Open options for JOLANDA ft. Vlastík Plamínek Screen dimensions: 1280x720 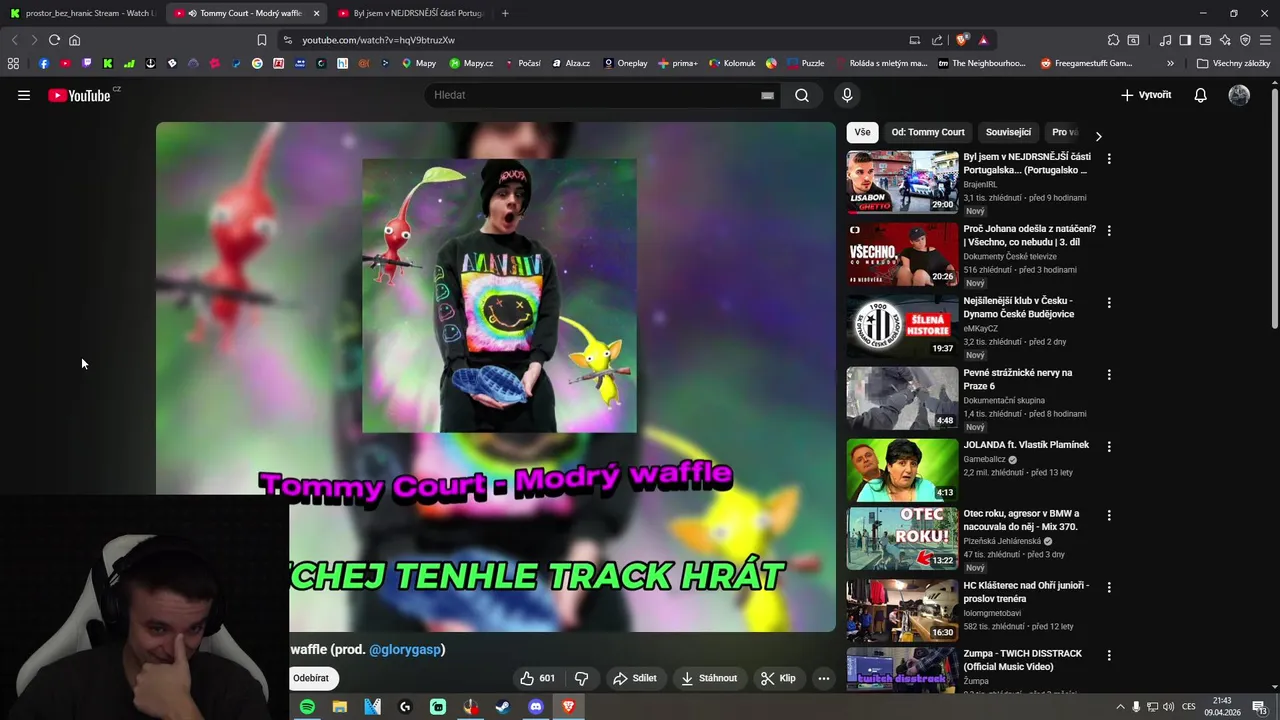tap(1108, 446)
